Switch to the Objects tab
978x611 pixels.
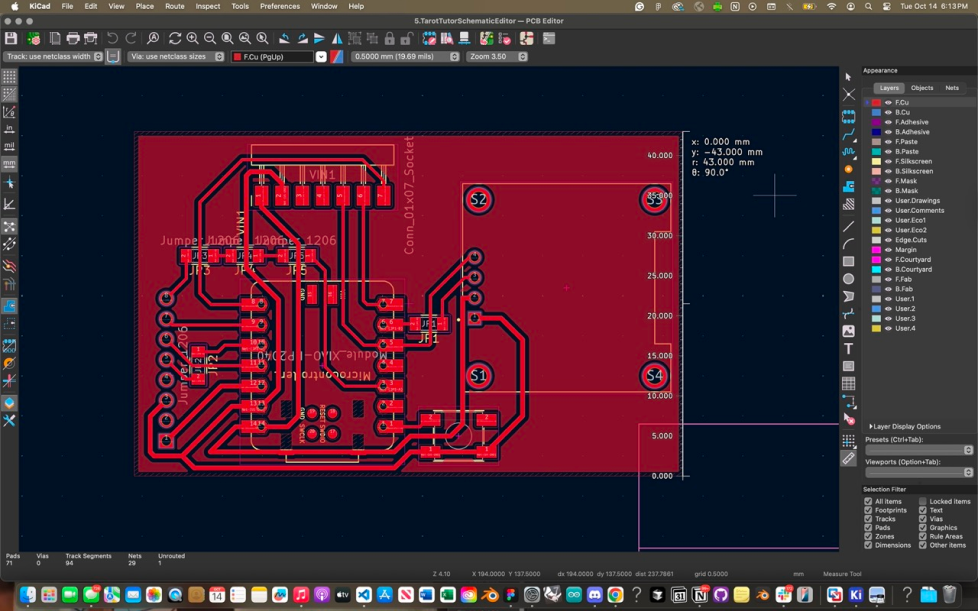click(921, 88)
